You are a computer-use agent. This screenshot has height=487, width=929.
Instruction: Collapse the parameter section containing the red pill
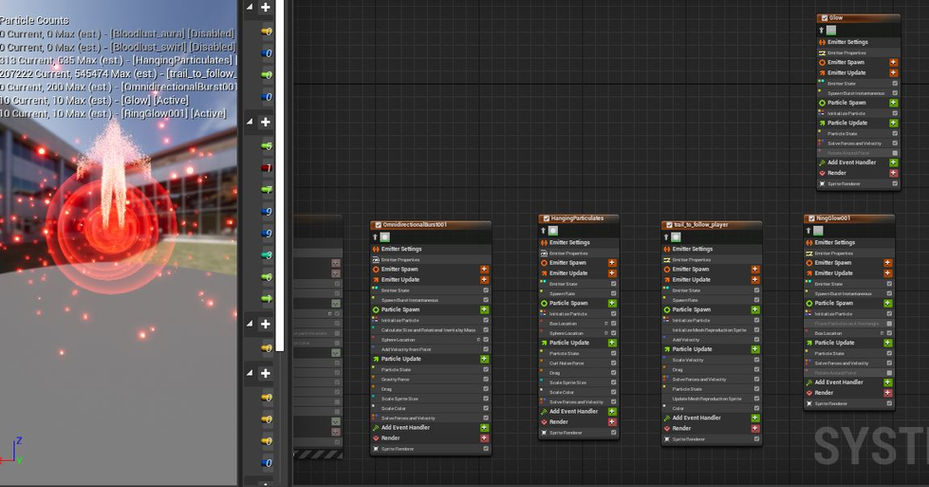[x=249, y=122]
